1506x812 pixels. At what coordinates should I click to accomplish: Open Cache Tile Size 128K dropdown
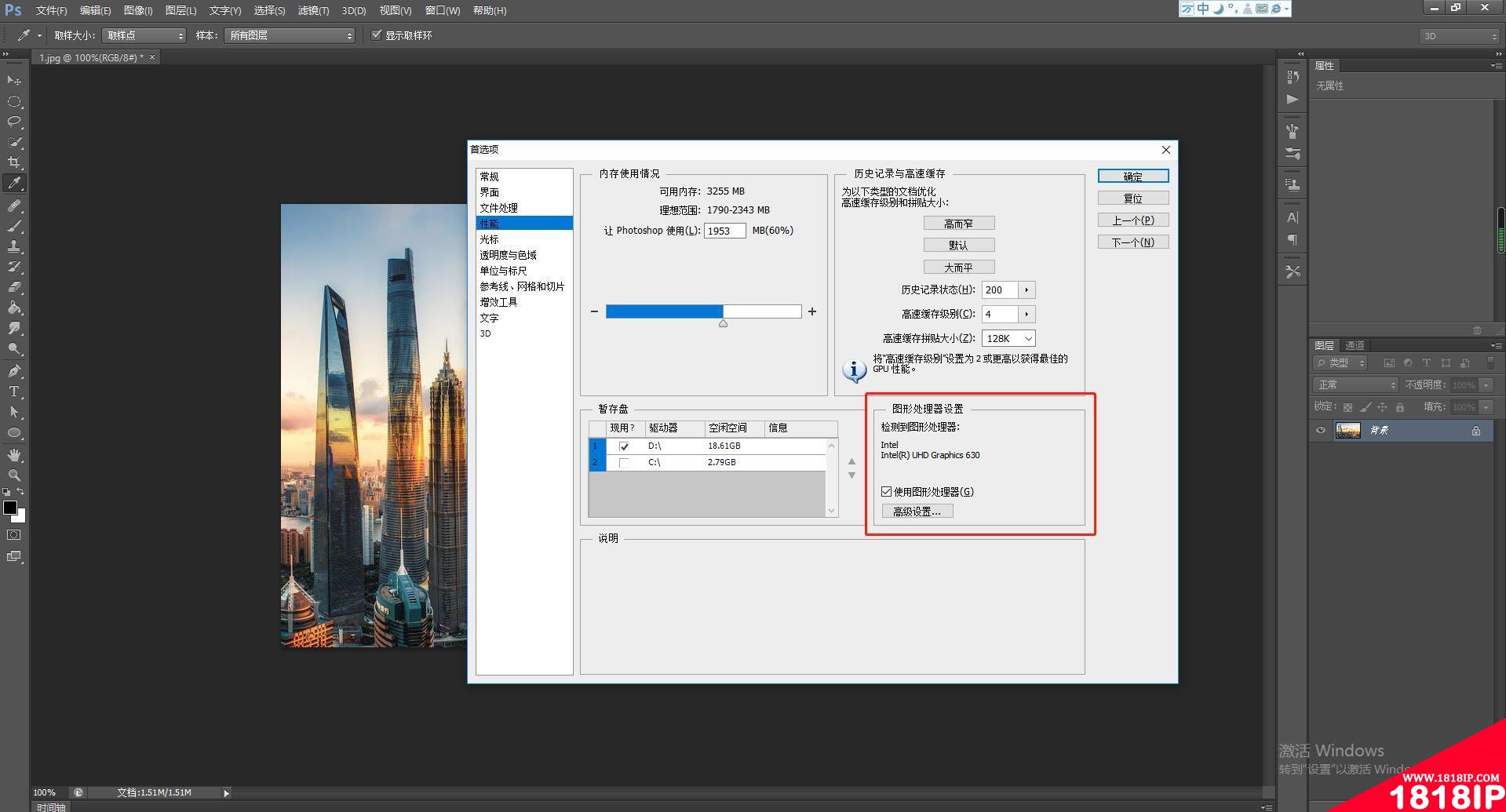click(x=1008, y=338)
